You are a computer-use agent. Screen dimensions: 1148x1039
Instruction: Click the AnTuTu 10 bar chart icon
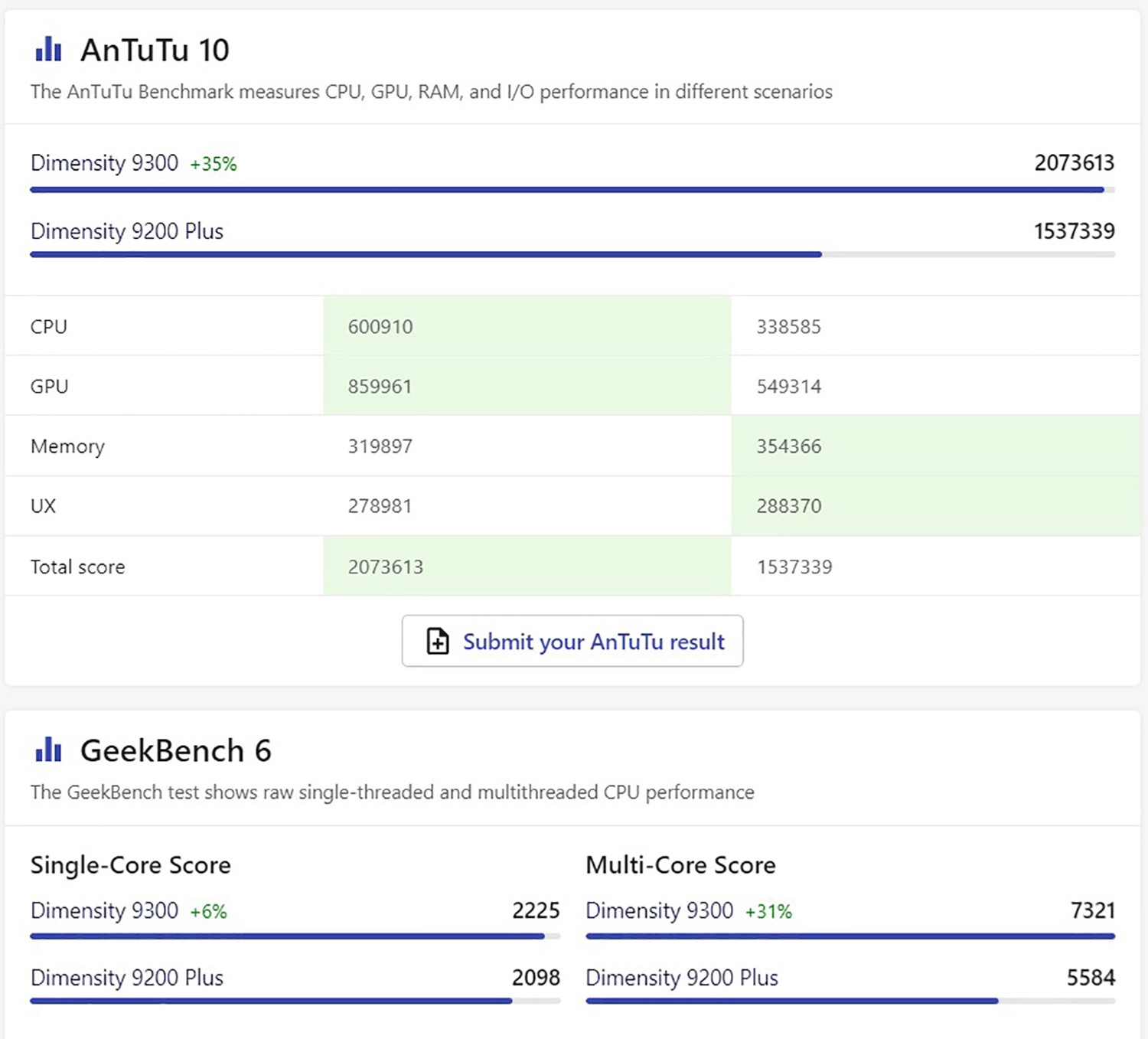click(x=48, y=49)
